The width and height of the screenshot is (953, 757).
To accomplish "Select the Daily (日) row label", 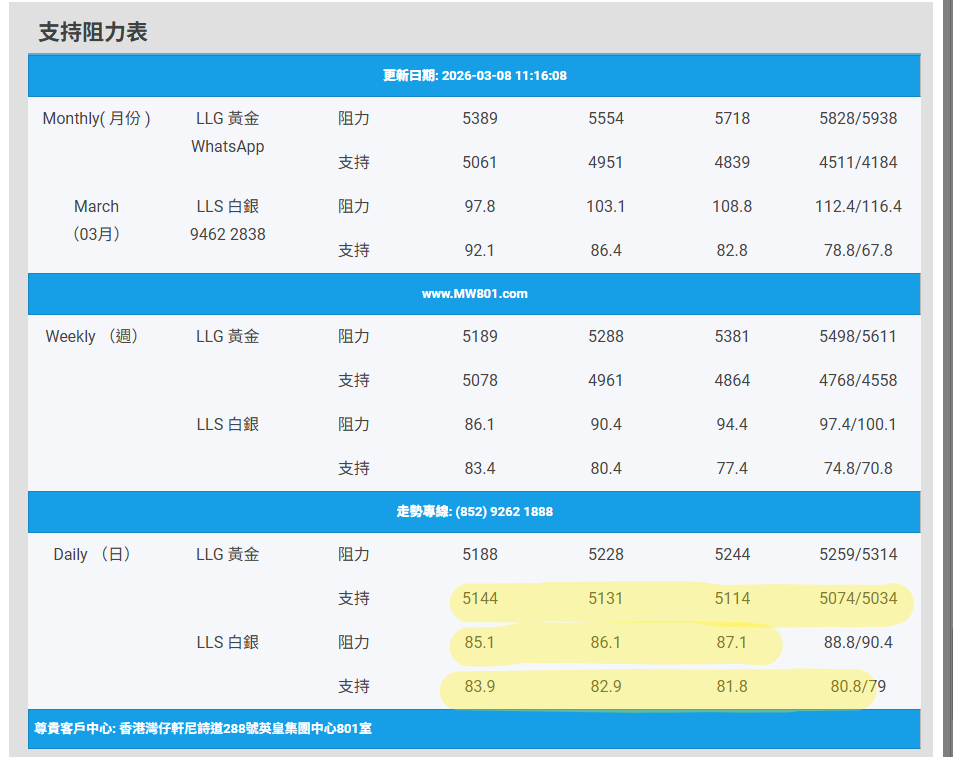I will tap(92, 555).
